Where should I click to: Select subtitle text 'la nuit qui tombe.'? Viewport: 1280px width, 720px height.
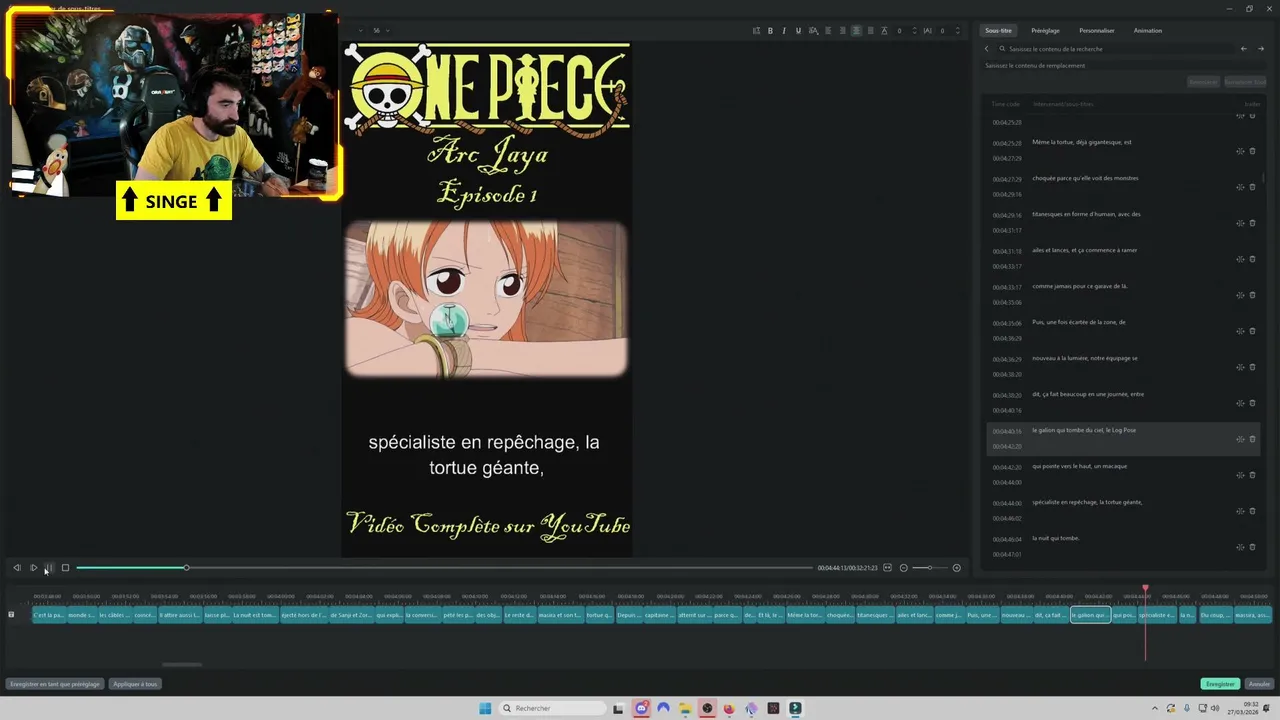pos(1055,538)
